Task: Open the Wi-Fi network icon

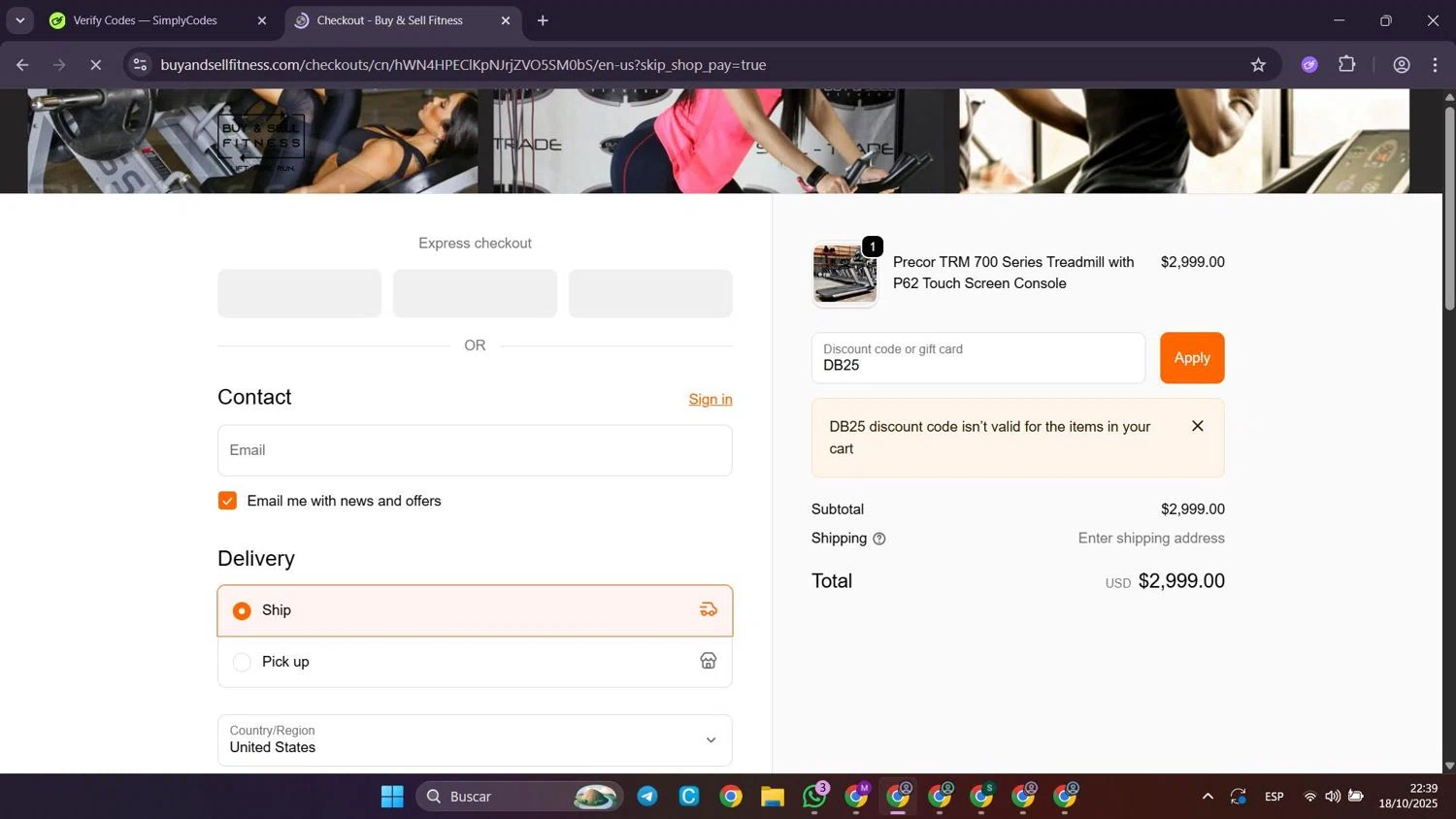Action: (1309, 797)
